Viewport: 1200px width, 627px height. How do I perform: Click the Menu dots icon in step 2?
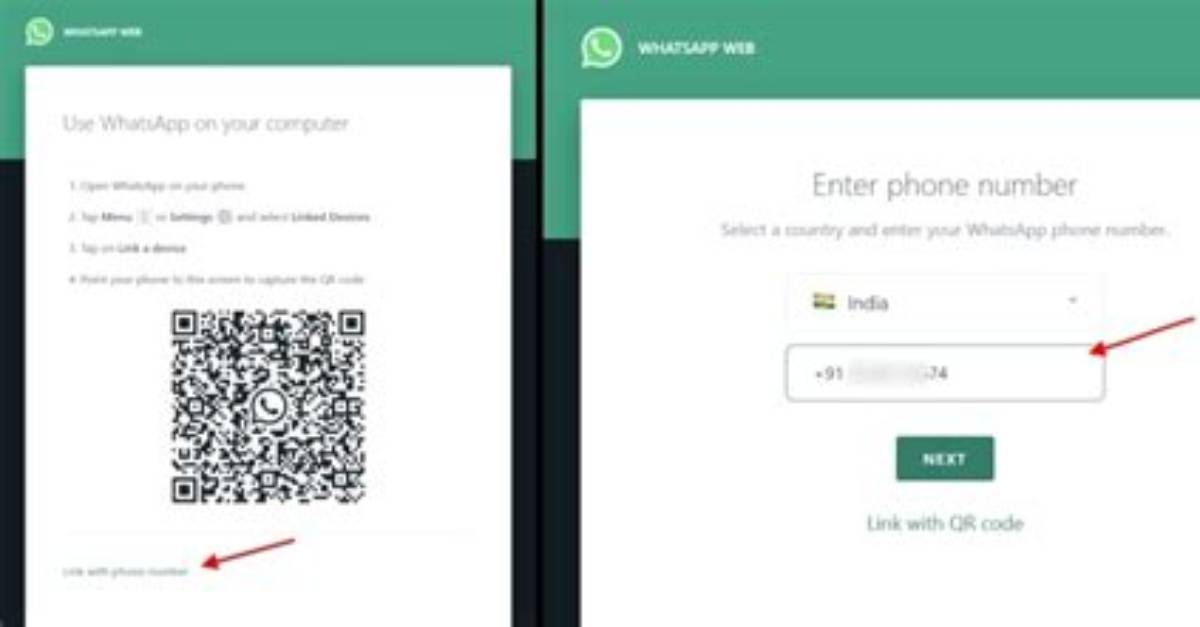(143, 217)
